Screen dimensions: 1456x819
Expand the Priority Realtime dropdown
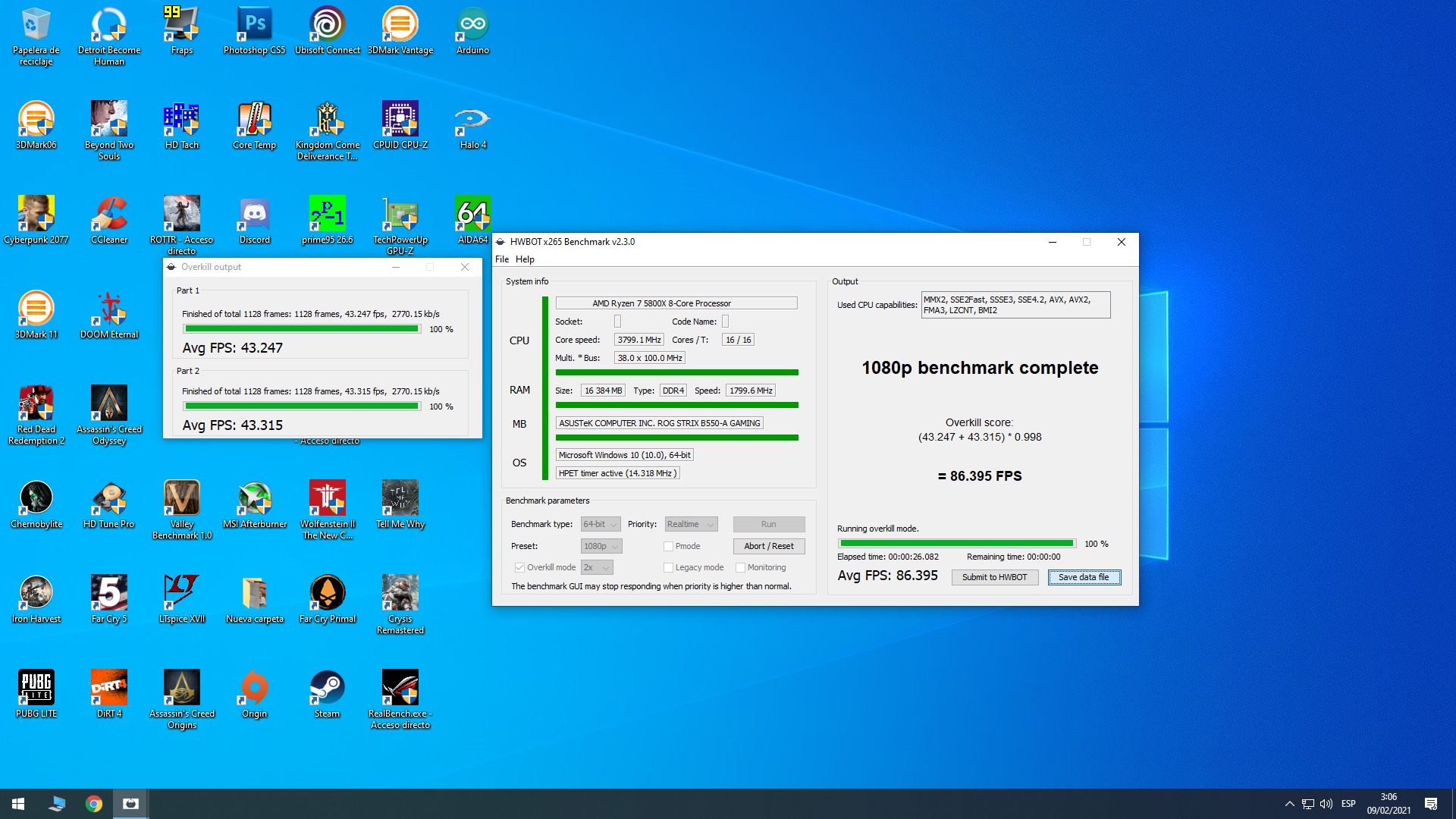click(x=691, y=524)
